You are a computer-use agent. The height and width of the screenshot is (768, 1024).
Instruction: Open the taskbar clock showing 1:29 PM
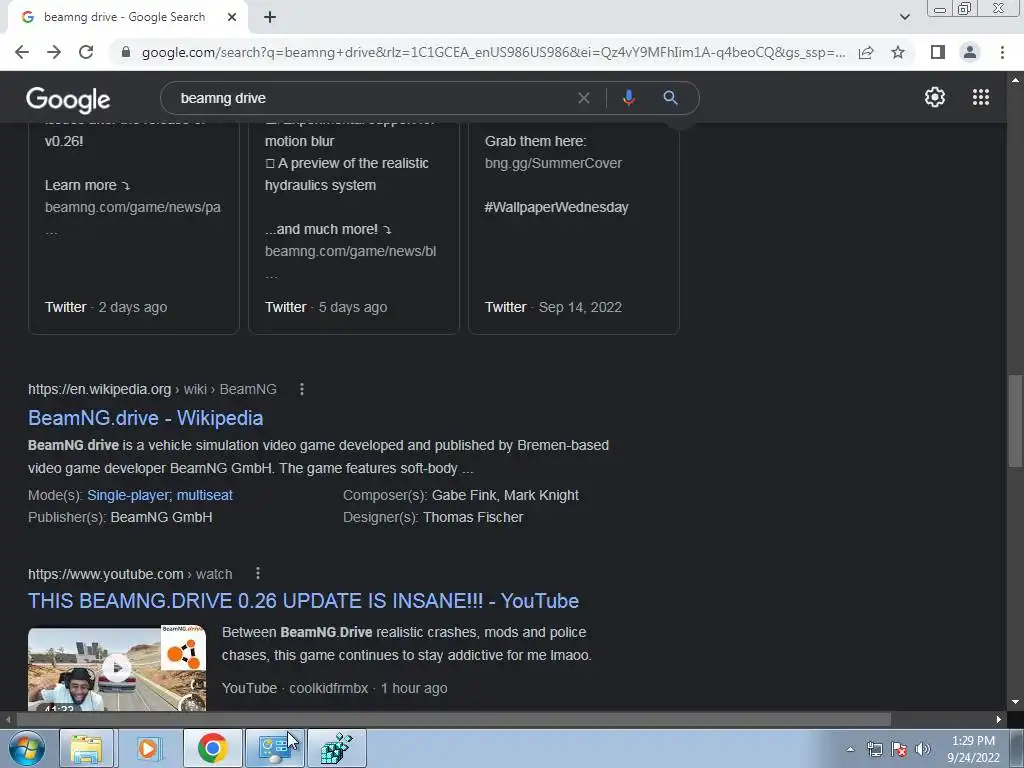[x=973, y=749]
